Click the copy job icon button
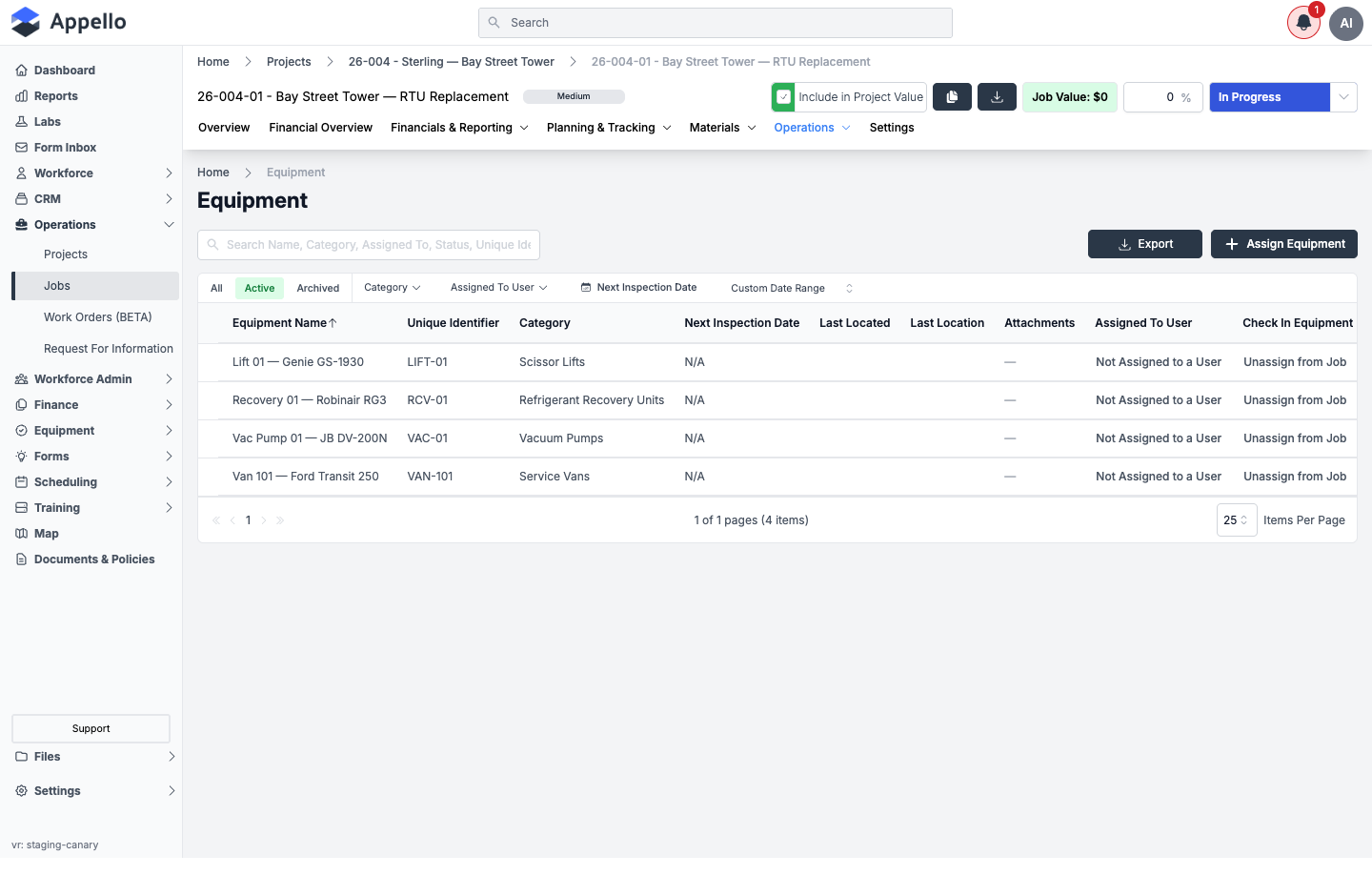1372x875 pixels. [x=952, y=97]
